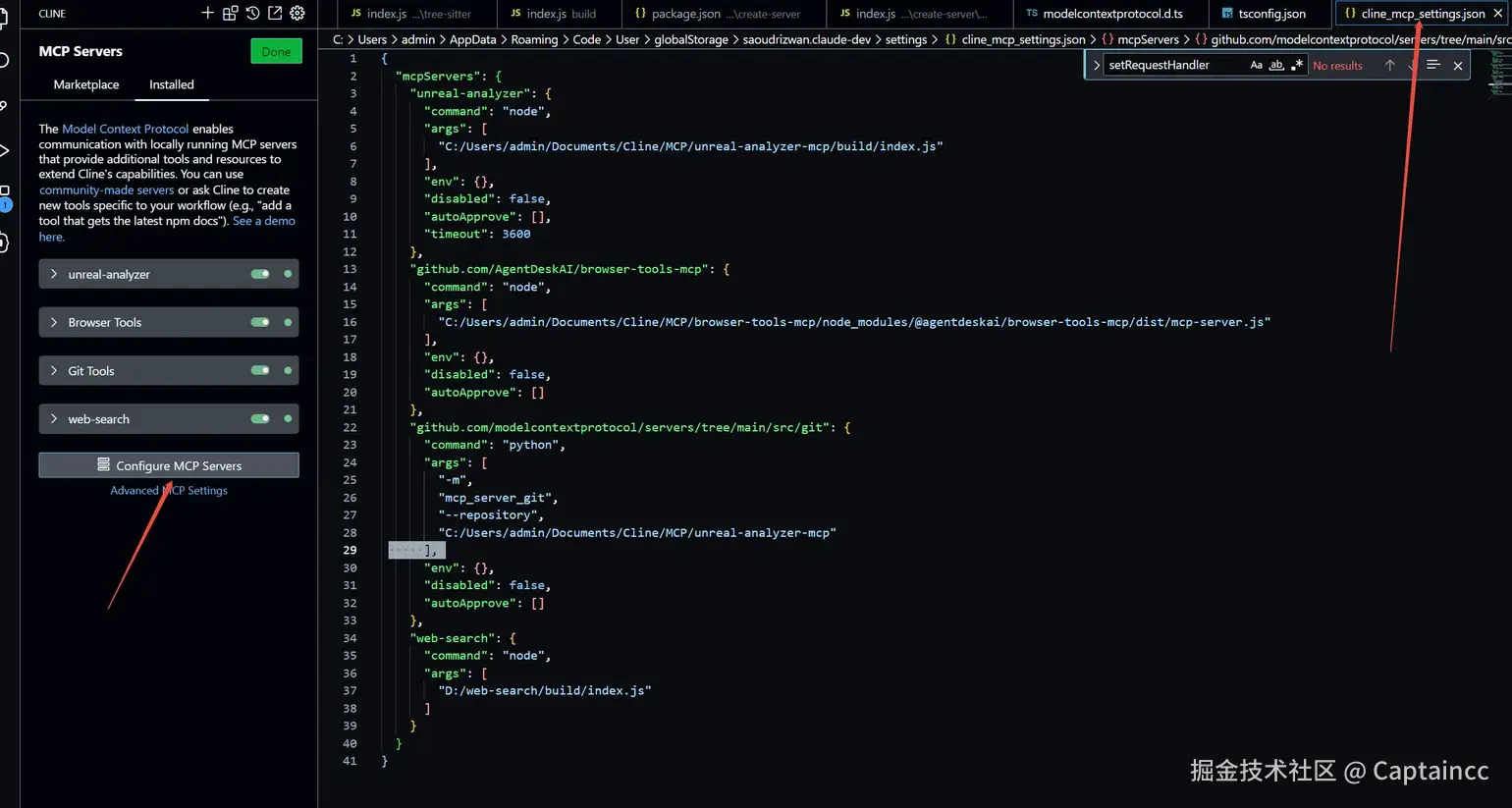Click "unreal-analyzer": { code line

tap(481, 93)
